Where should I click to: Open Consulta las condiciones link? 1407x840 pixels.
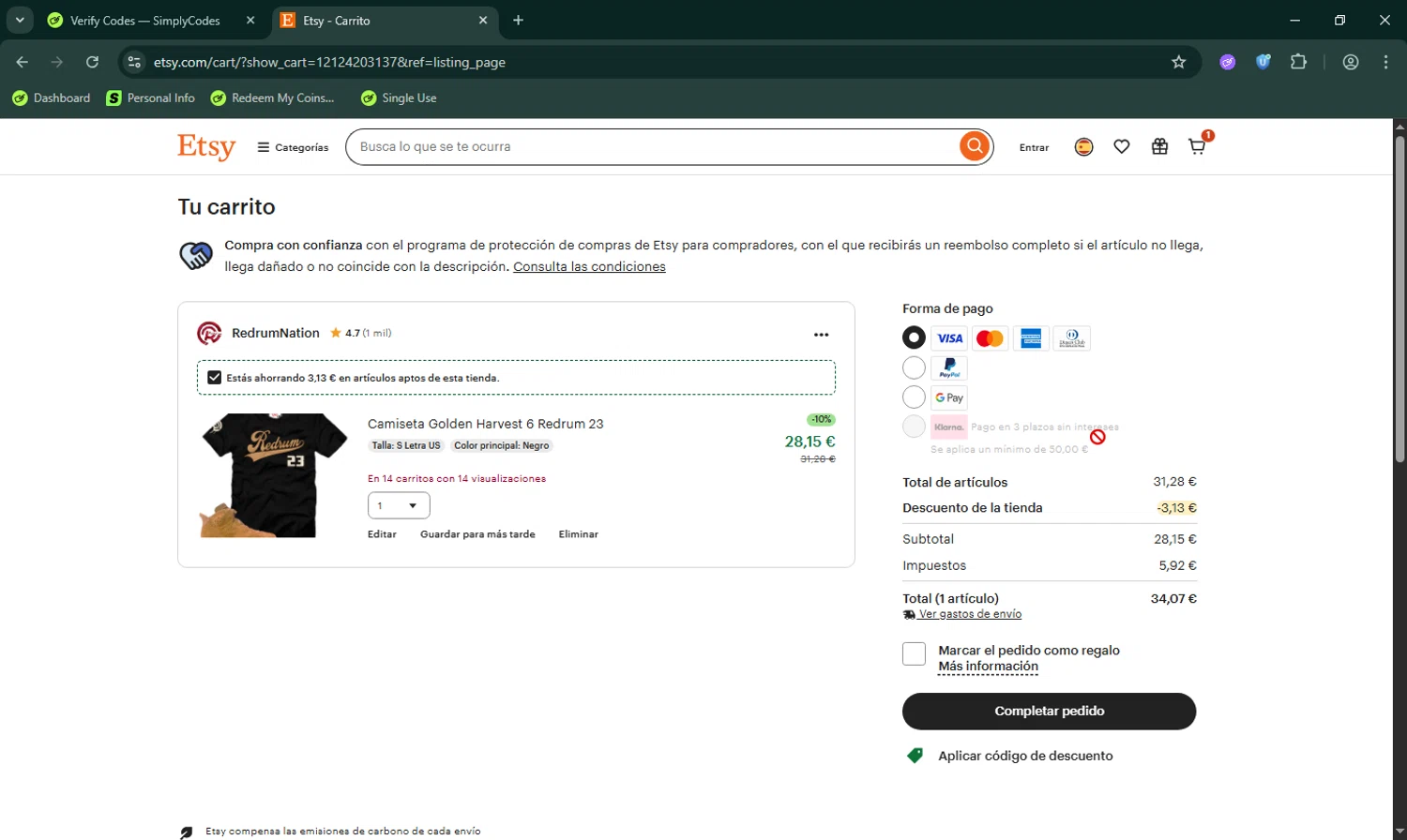589,266
